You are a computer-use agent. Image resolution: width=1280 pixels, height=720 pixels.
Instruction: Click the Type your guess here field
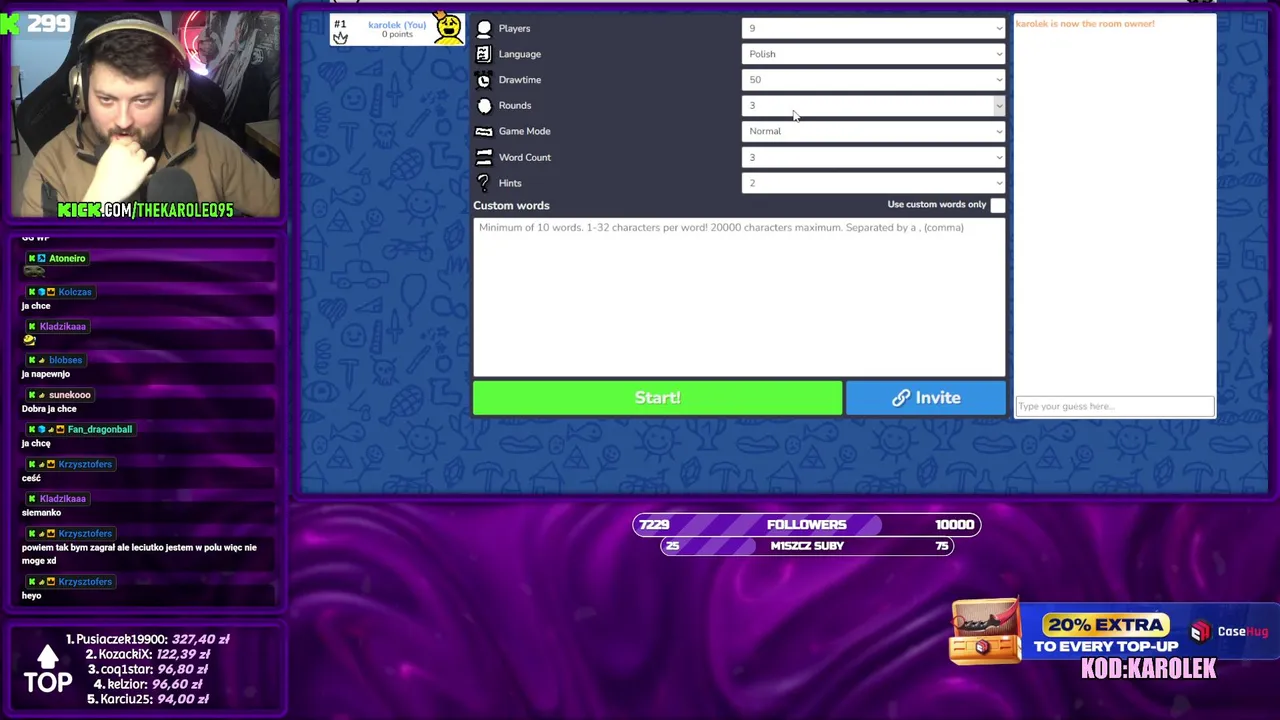(x=1114, y=406)
